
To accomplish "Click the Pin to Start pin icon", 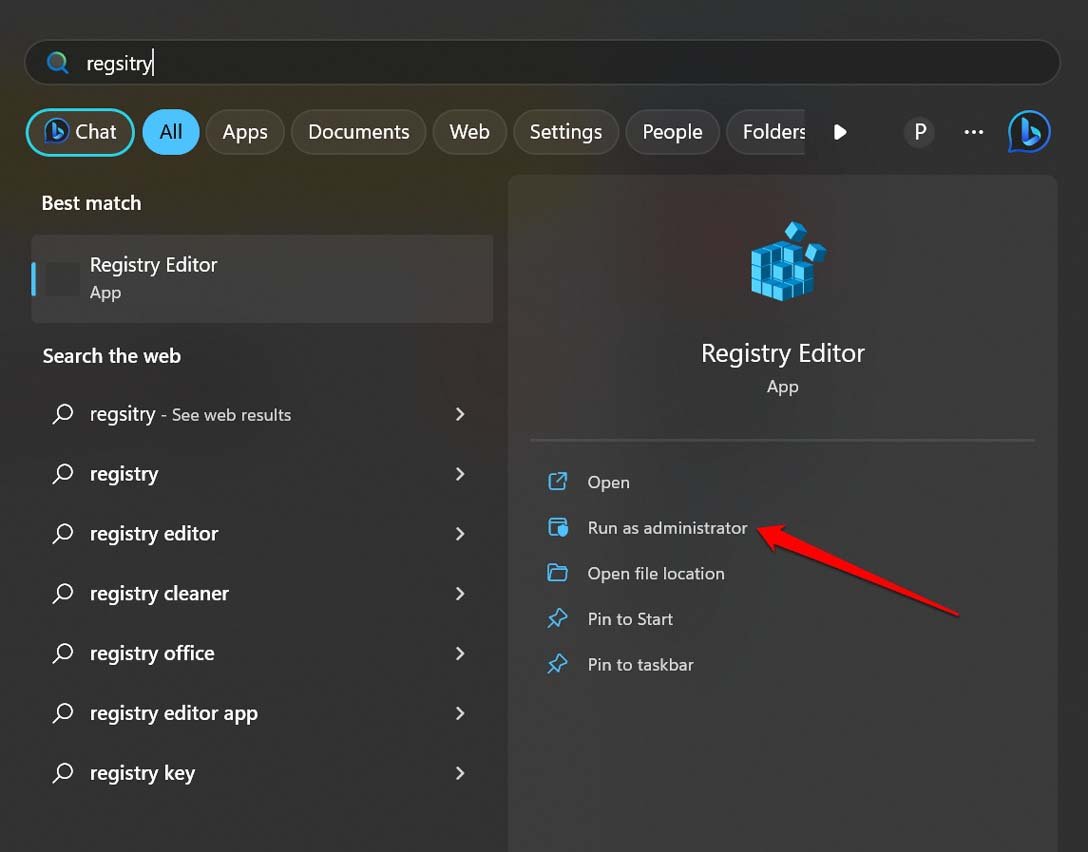I will [x=558, y=618].
